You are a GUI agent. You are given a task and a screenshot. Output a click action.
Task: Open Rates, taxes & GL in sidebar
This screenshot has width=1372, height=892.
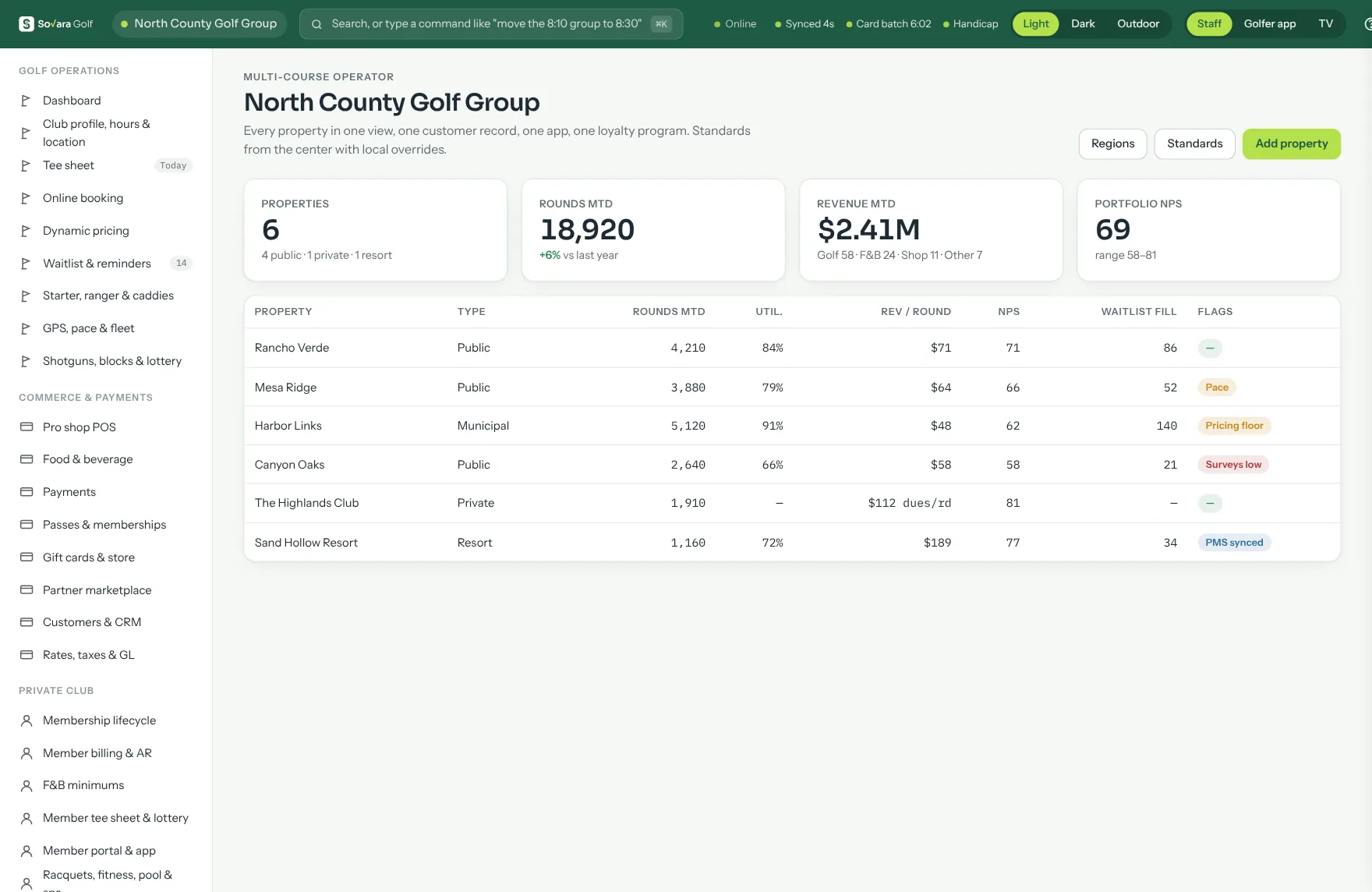click(x=106, y=655)
